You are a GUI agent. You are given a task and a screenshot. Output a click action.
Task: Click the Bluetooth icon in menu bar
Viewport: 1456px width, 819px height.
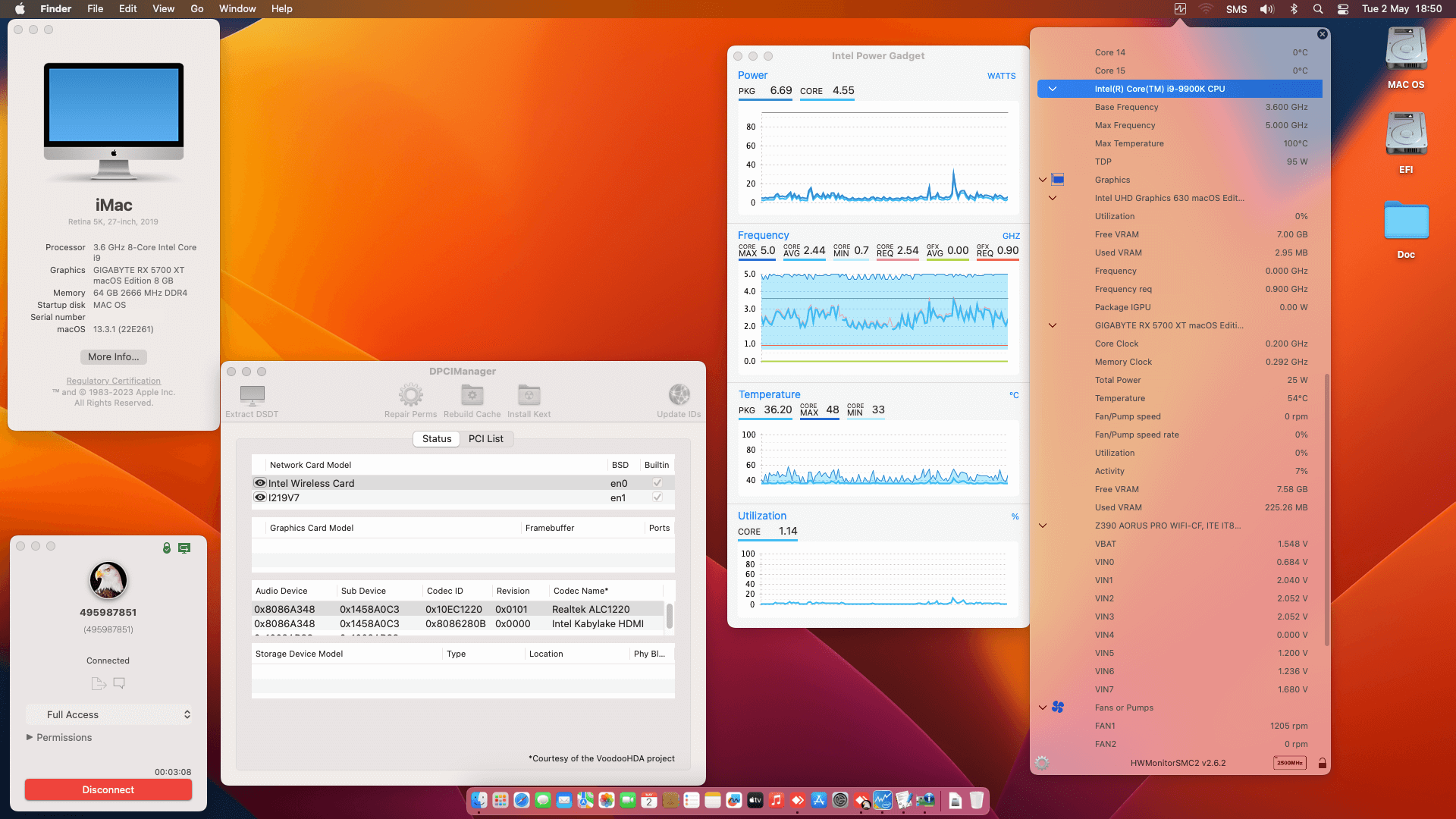1294,9
